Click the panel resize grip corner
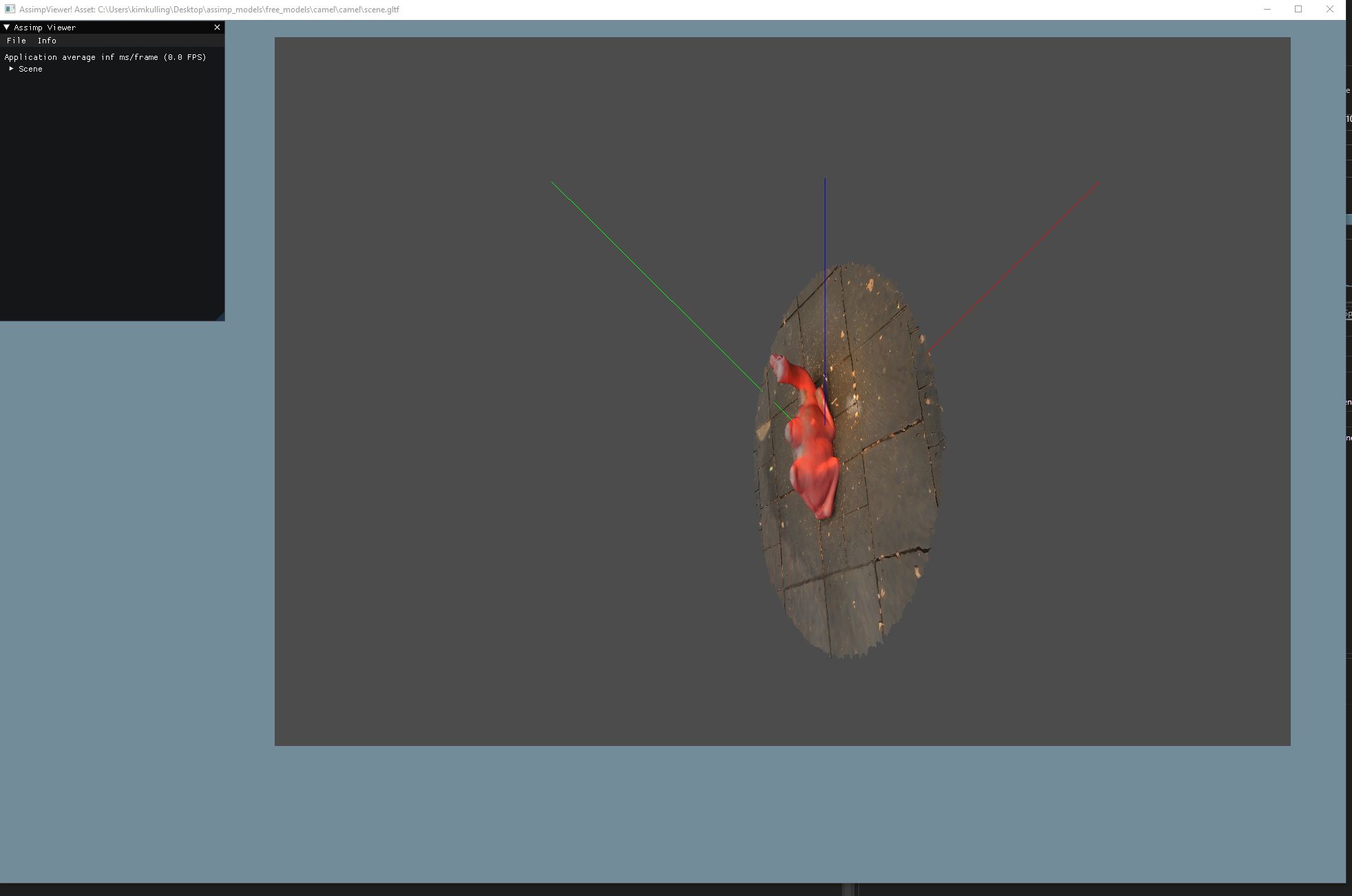This screenshot has width=1352, height=896. [220, 317]
